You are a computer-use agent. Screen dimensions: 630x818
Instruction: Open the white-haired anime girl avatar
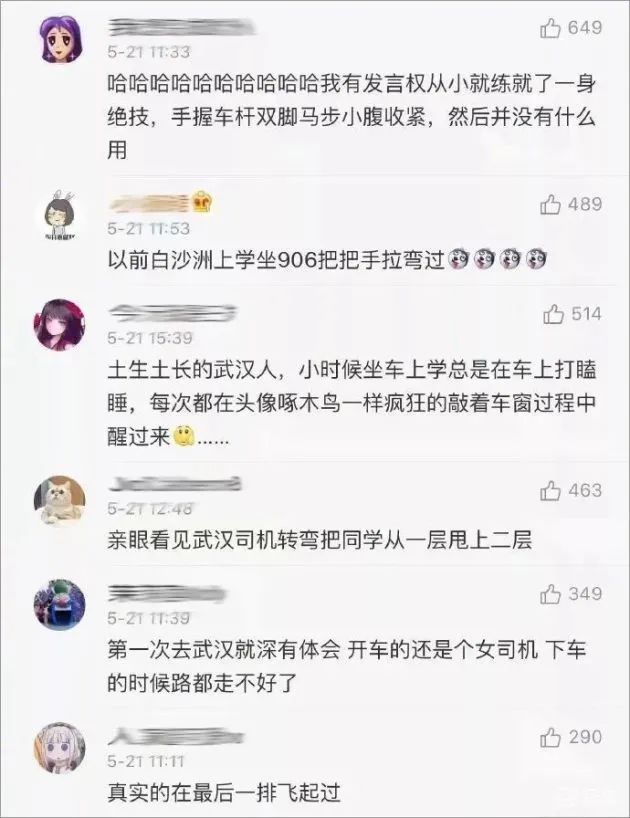59,748
